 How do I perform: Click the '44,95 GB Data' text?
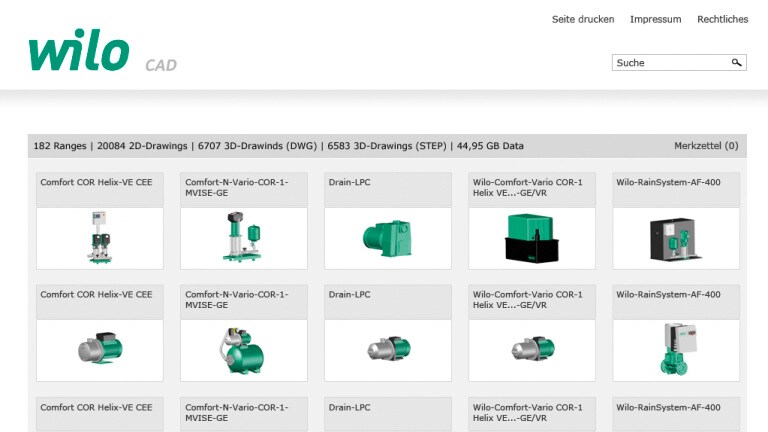tap(490, 146)
